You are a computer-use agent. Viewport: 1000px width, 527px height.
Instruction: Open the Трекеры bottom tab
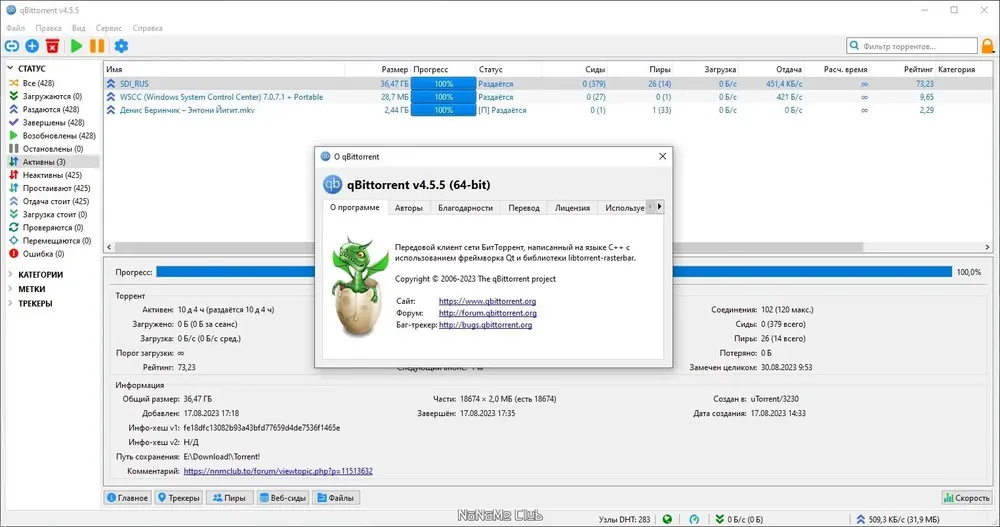[x=179, y=498]
